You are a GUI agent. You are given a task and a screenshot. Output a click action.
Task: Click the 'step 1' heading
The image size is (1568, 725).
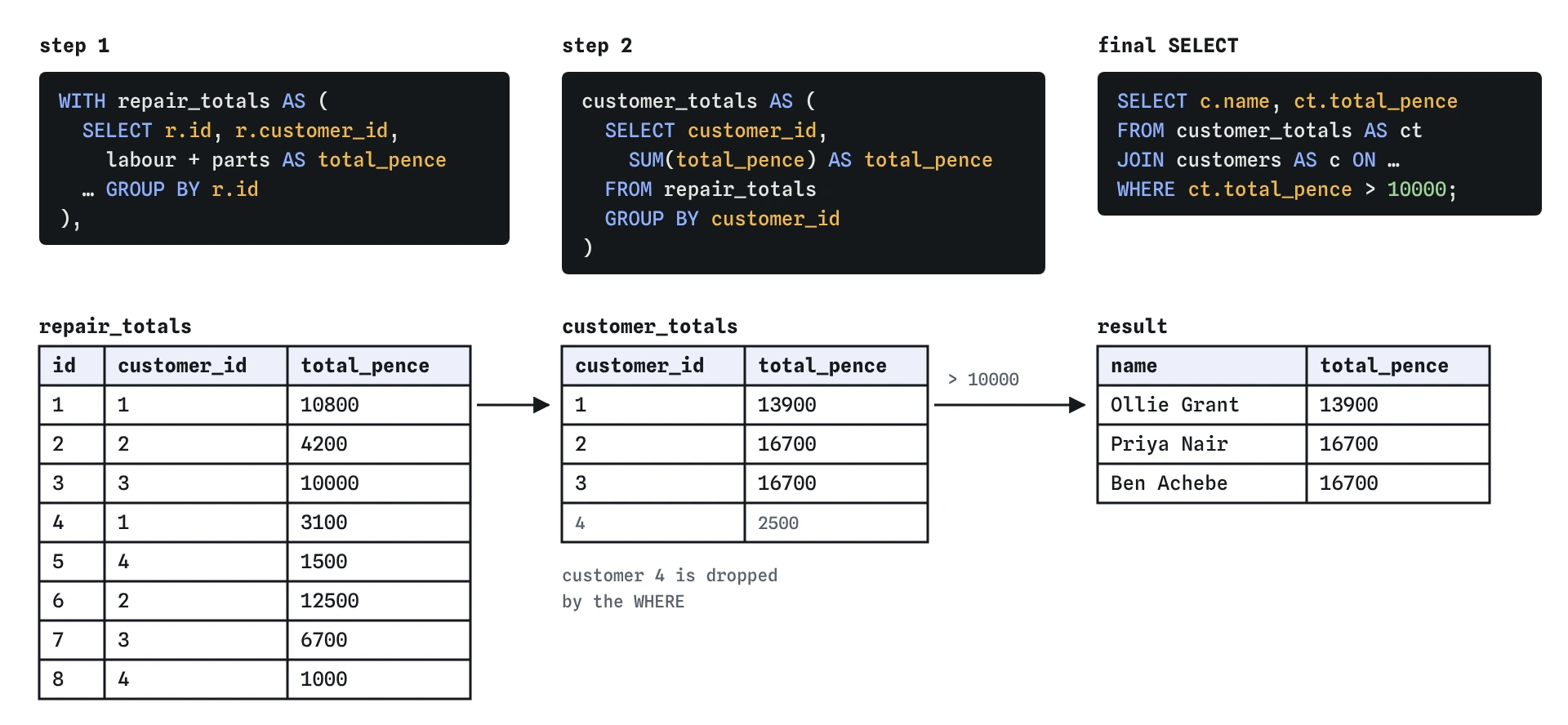(x=74, y=46)
